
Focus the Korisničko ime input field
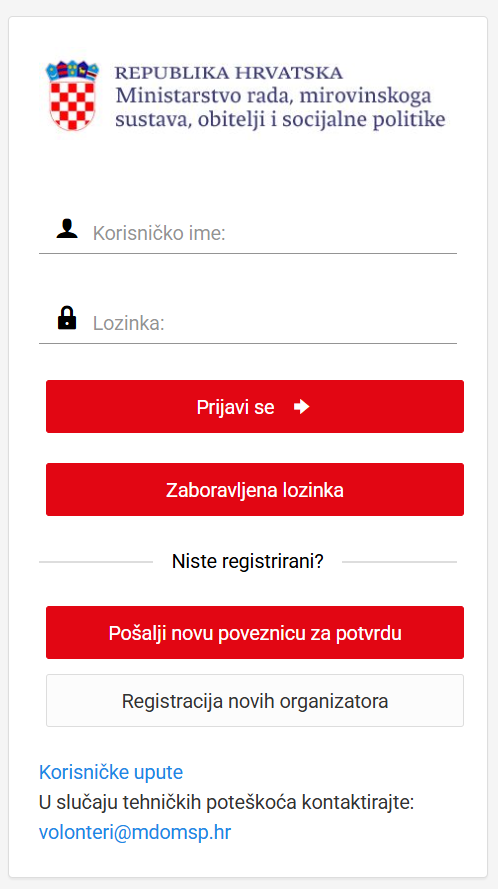pyautogui.click(x=248, y=233)
